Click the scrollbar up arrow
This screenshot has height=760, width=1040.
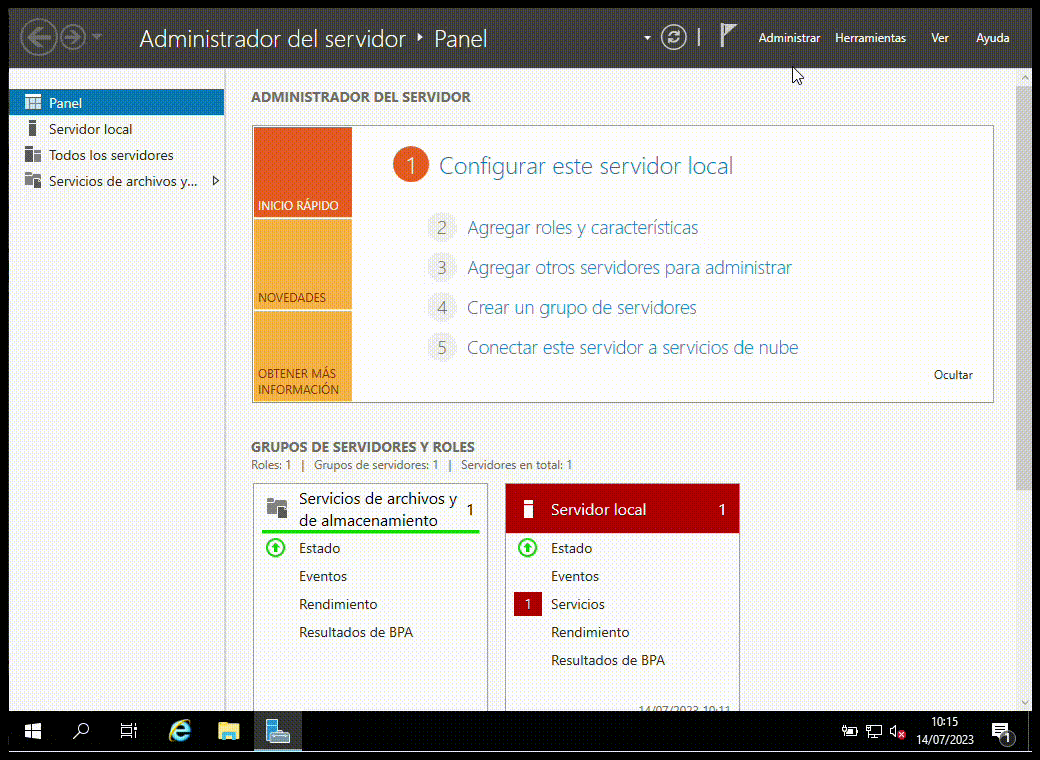point(1024,77)
